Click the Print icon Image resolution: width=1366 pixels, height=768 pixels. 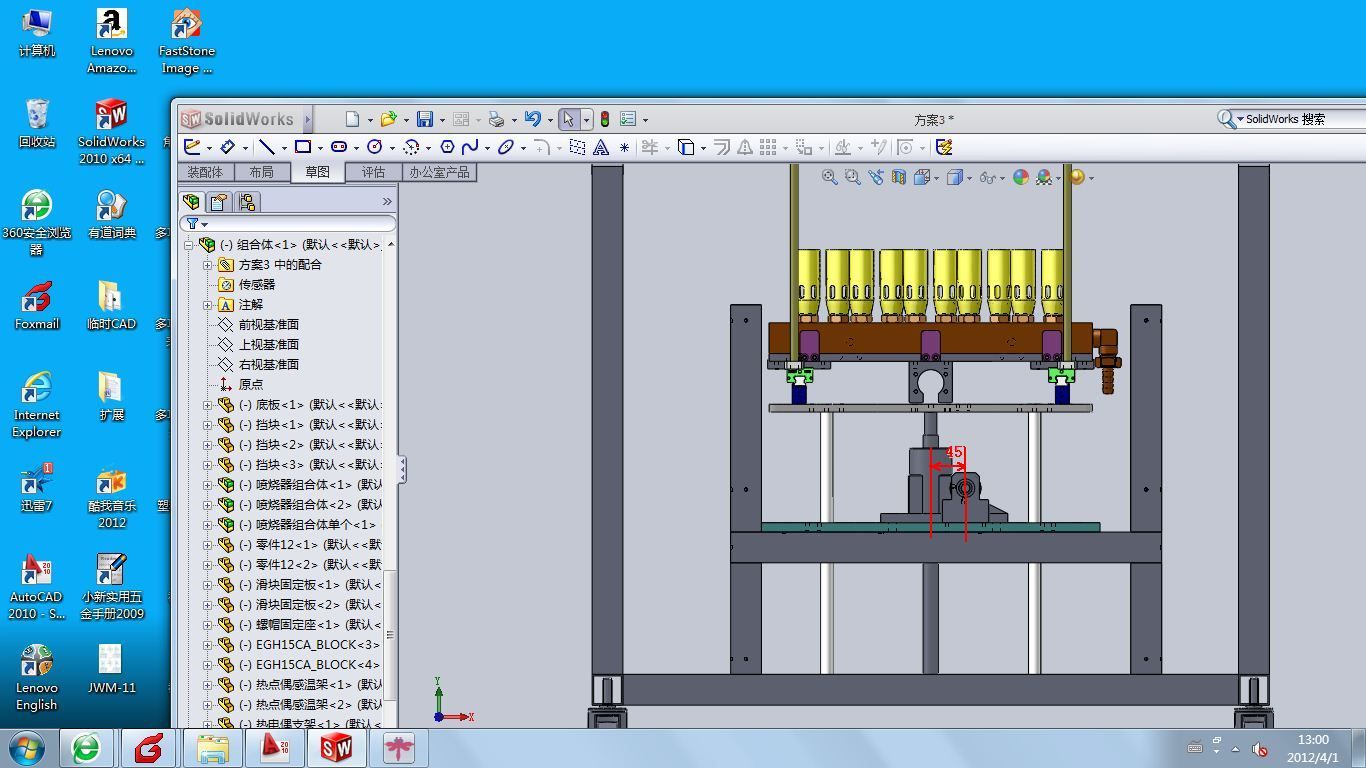(496, 119)
